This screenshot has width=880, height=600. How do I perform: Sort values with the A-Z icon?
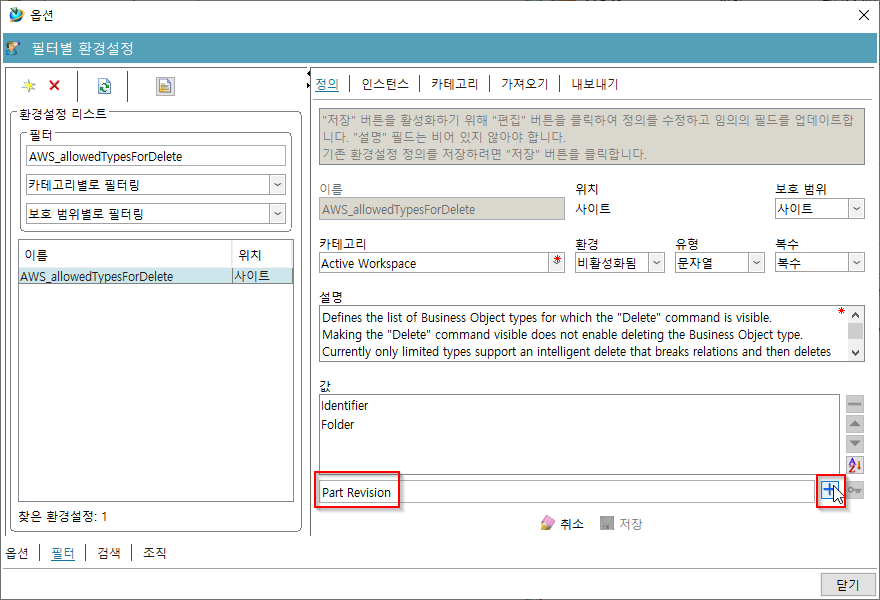click(x=854, y=465)
